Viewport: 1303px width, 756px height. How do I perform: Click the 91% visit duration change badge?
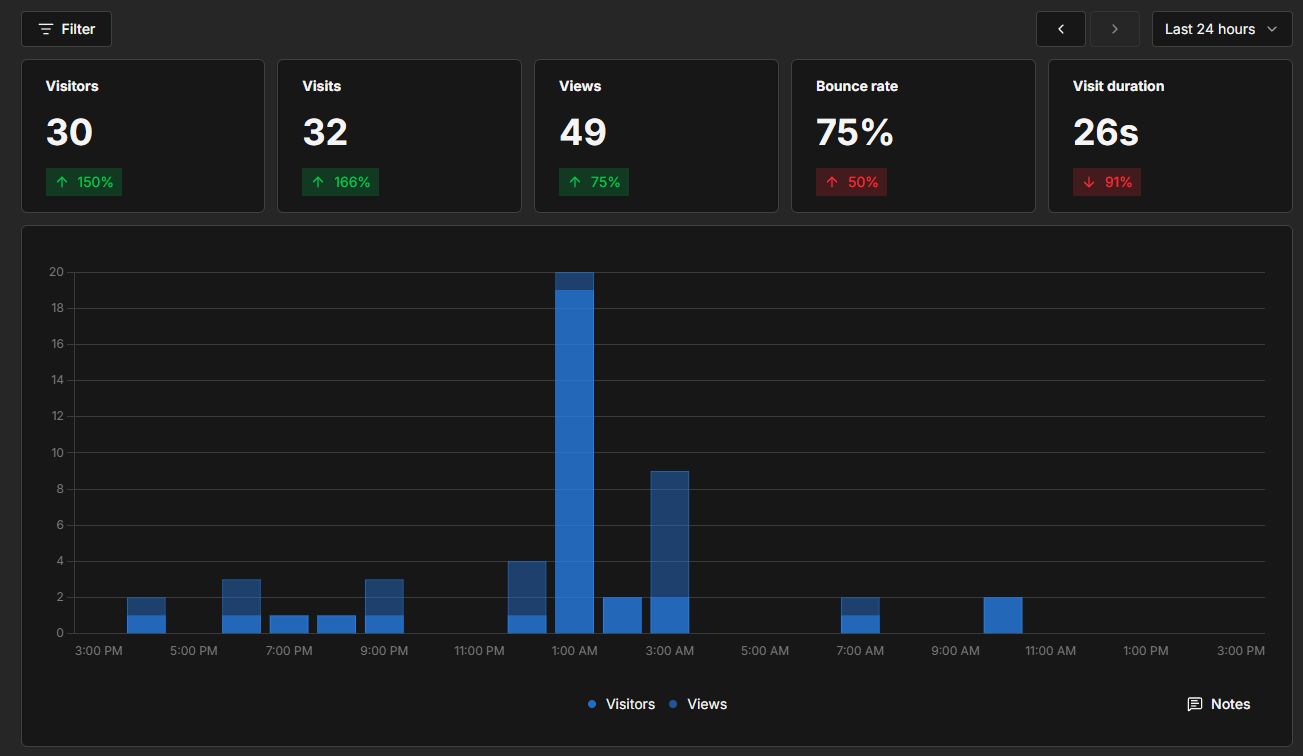click(x=1107, y=182)
